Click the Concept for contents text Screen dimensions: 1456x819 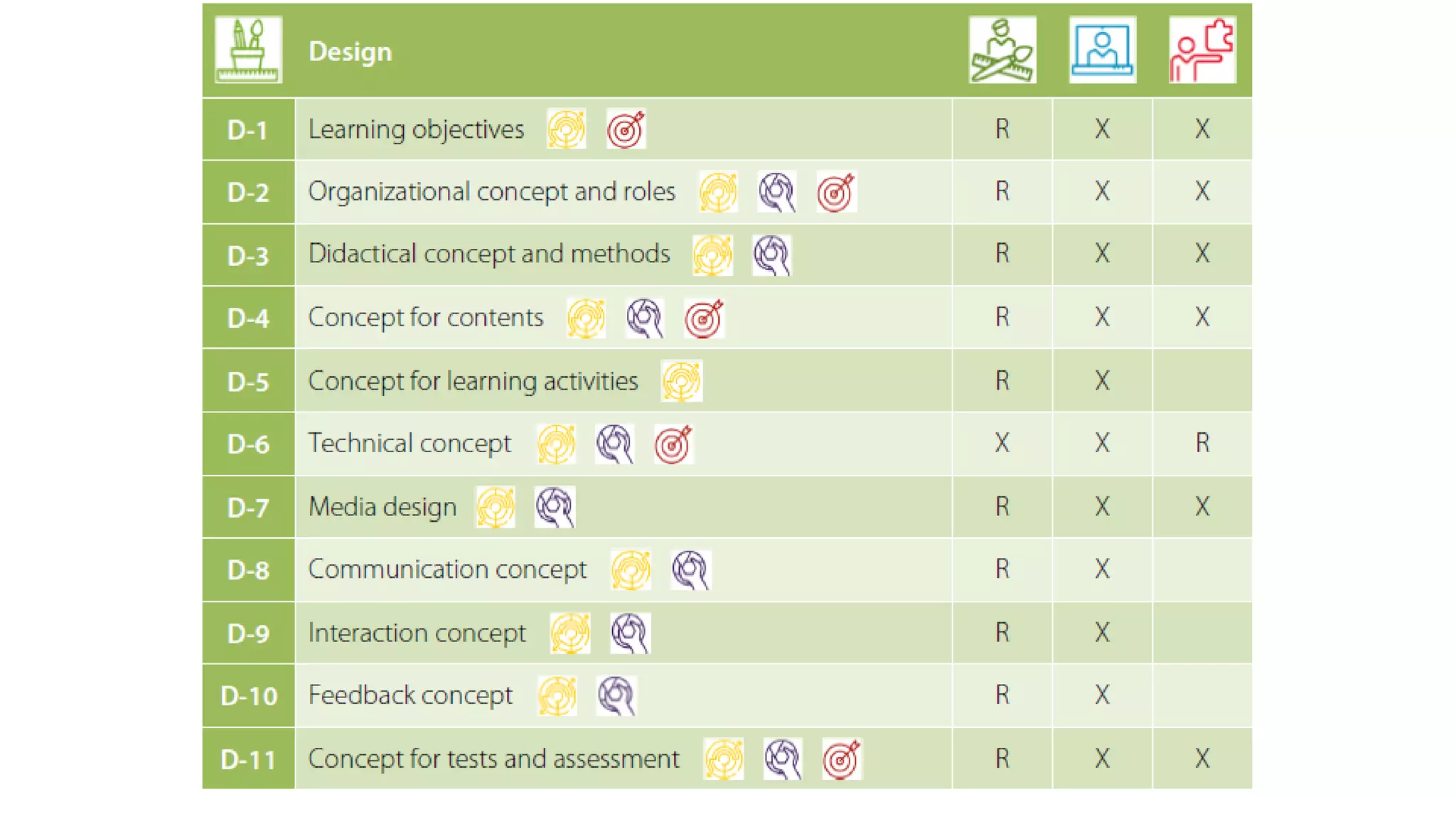[425, 317]
